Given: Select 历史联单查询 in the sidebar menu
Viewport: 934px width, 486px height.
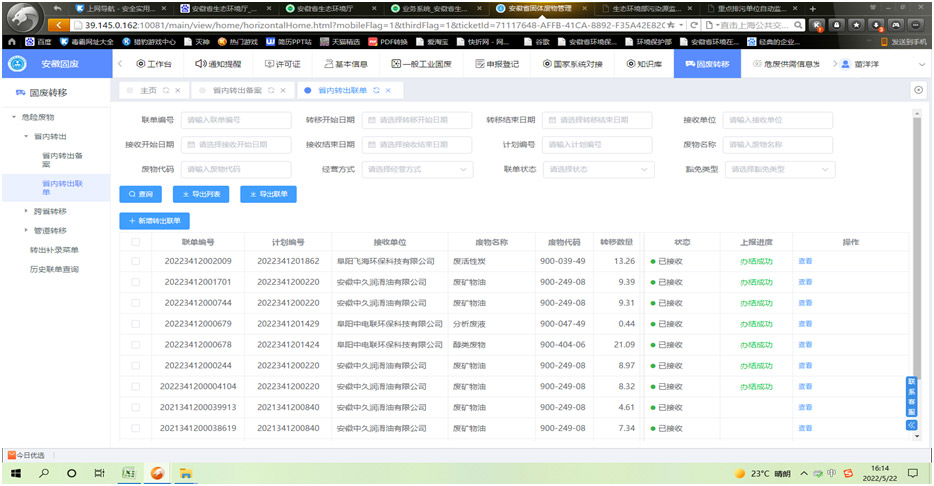Looking at the screenshot, I should [54, 269].
